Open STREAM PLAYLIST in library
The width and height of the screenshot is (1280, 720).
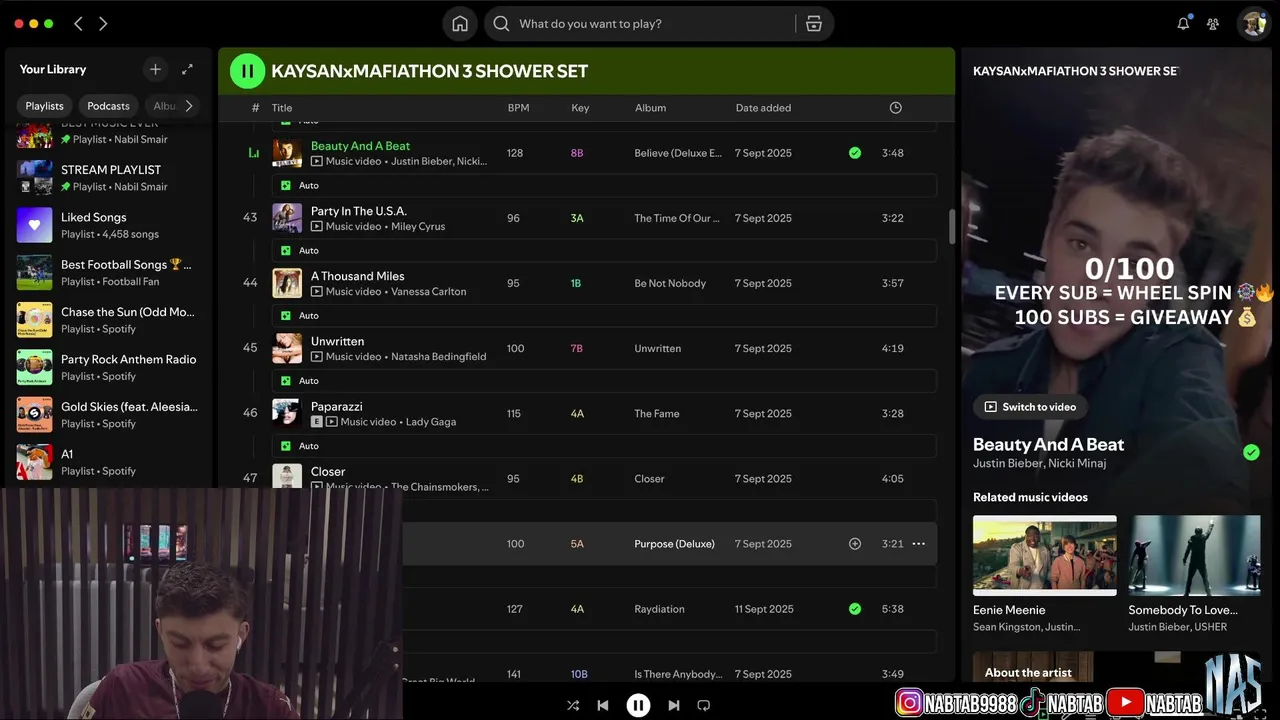pyautogui.click(x=107, y=177)
